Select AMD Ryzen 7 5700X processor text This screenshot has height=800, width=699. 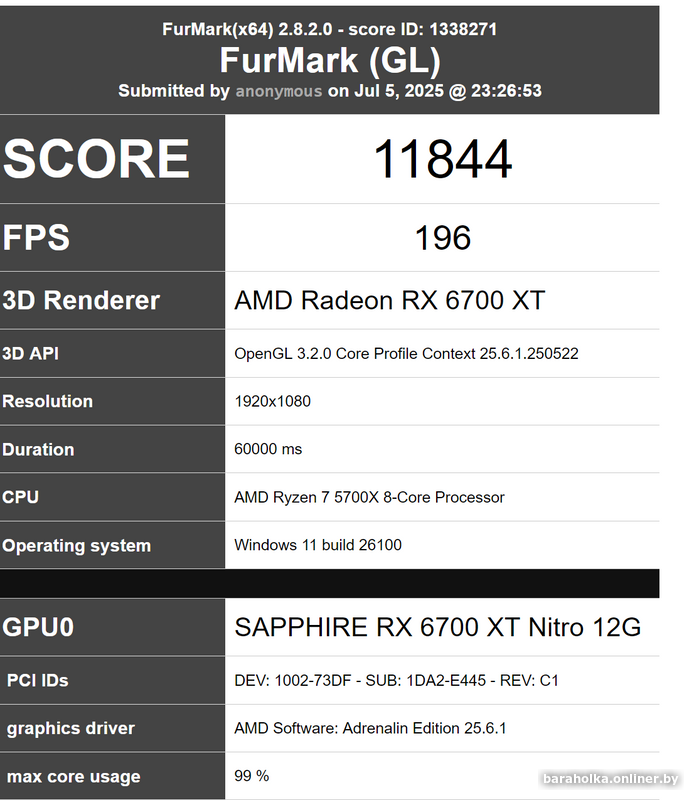click(369, 497)
